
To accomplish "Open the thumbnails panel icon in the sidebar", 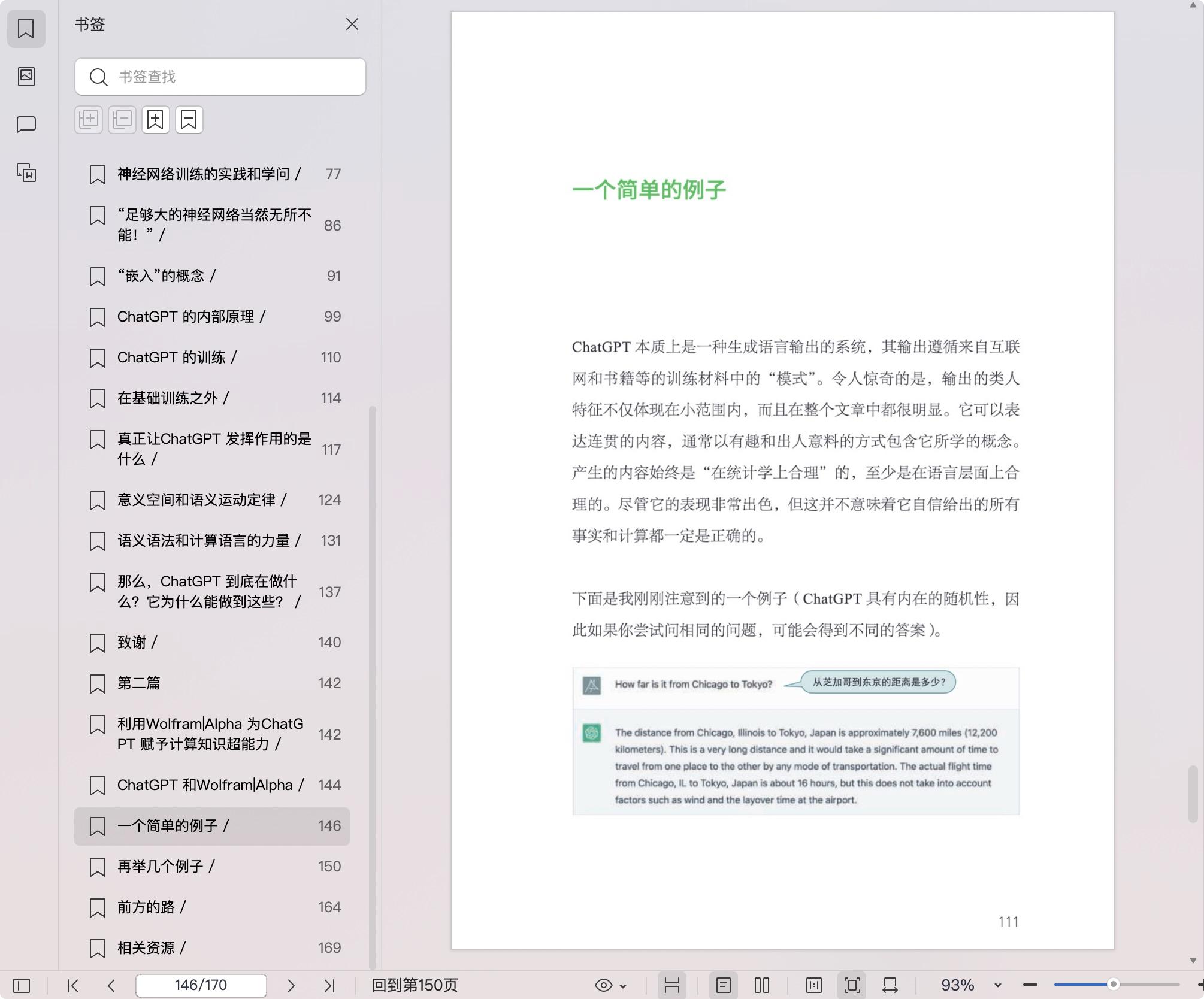I will [26, 76].
